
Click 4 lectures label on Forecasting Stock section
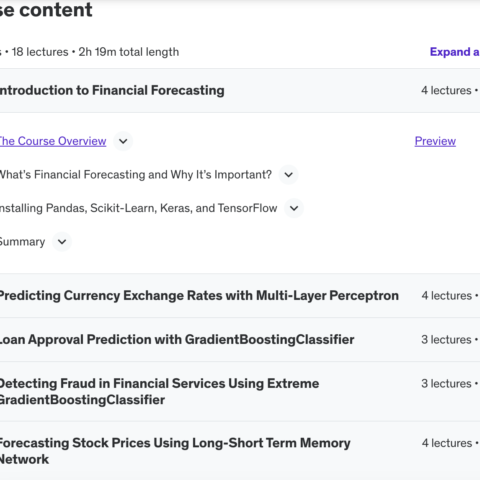pos(447,443)
